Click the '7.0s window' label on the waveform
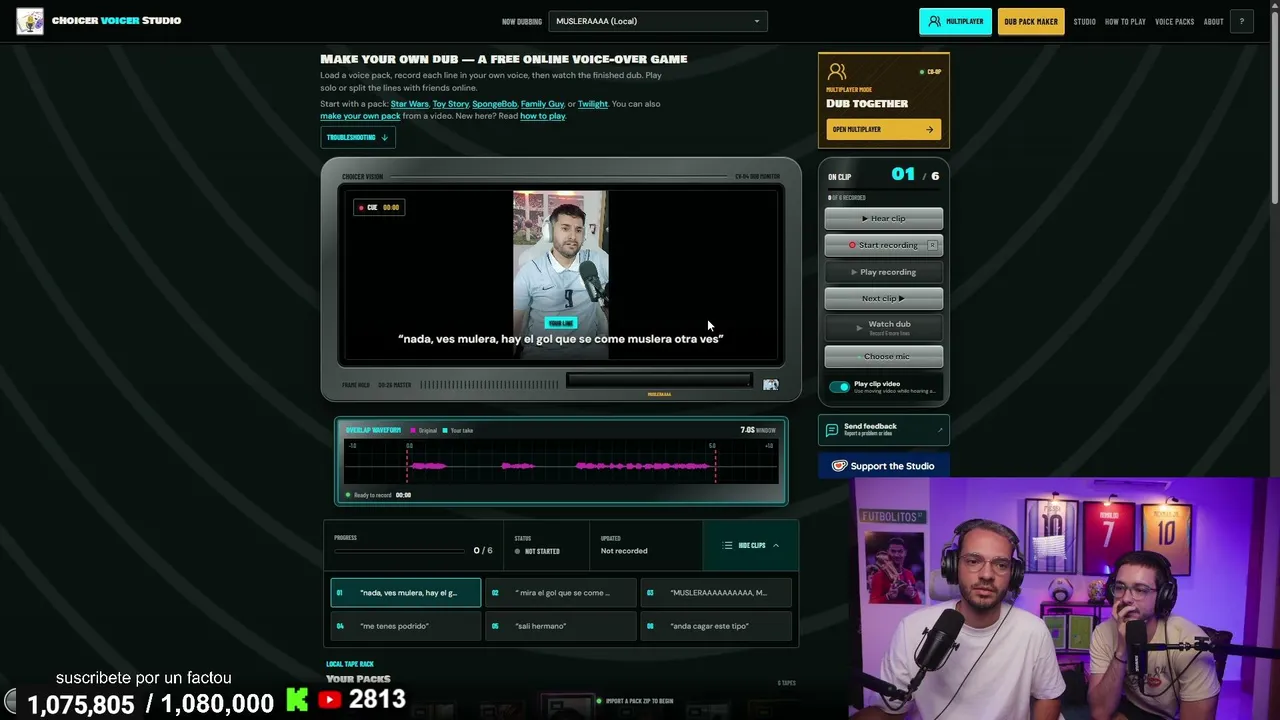The width and height of the screenshot is (1280, 720). pyautogui.click(x=758, y=430)
